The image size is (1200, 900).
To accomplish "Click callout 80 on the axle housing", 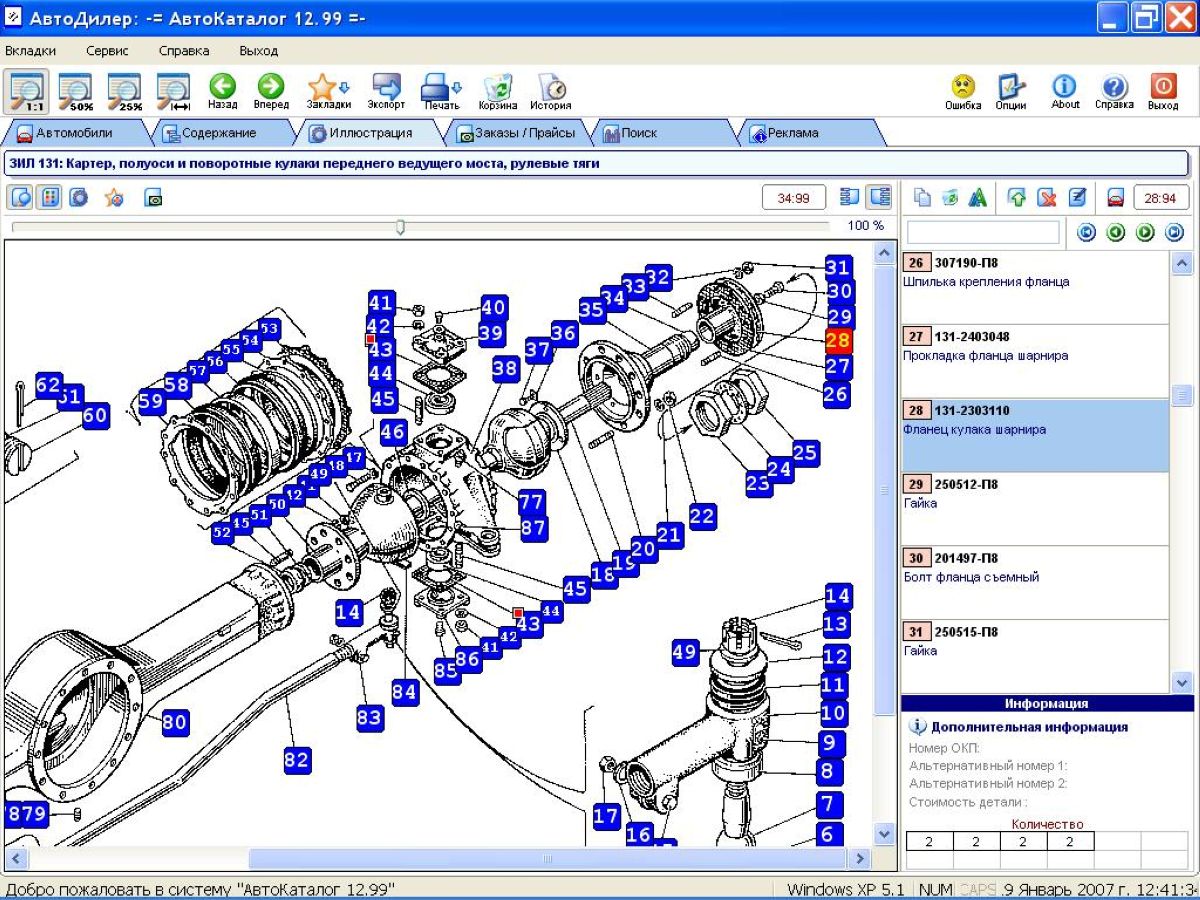I will (x=175, y=721).
